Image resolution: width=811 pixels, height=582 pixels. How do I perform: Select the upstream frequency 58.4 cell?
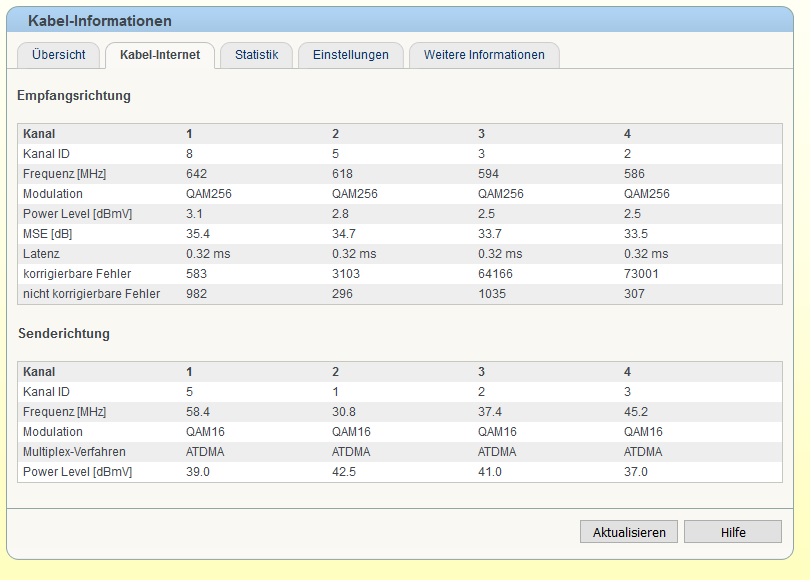tap(198, 412)
